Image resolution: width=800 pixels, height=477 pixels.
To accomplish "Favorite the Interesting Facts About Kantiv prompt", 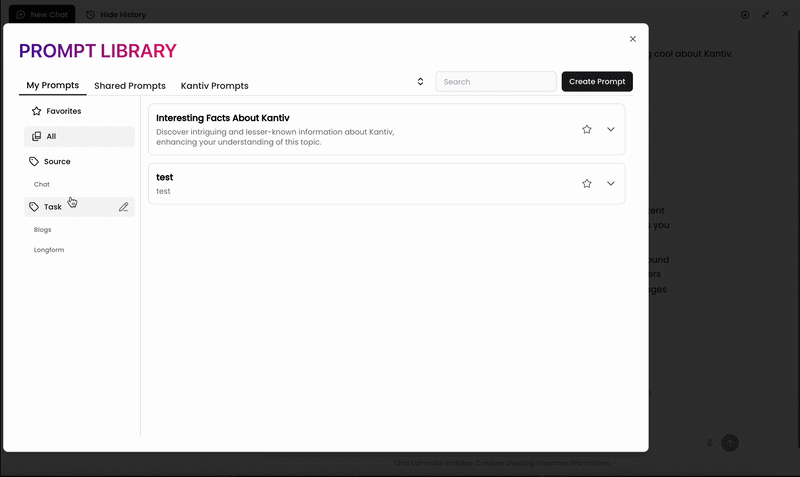I will [x=587, y=129].
